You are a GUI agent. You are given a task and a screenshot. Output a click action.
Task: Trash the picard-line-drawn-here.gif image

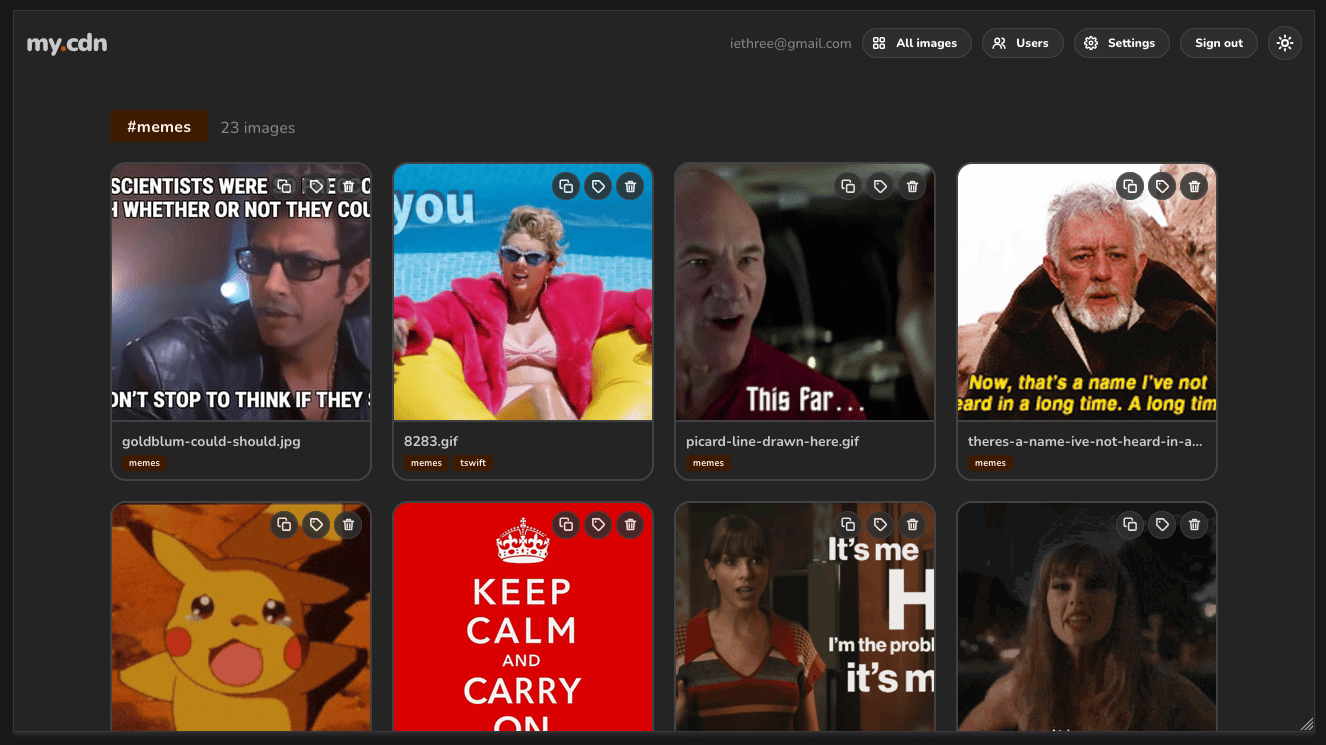pos(912,186)
